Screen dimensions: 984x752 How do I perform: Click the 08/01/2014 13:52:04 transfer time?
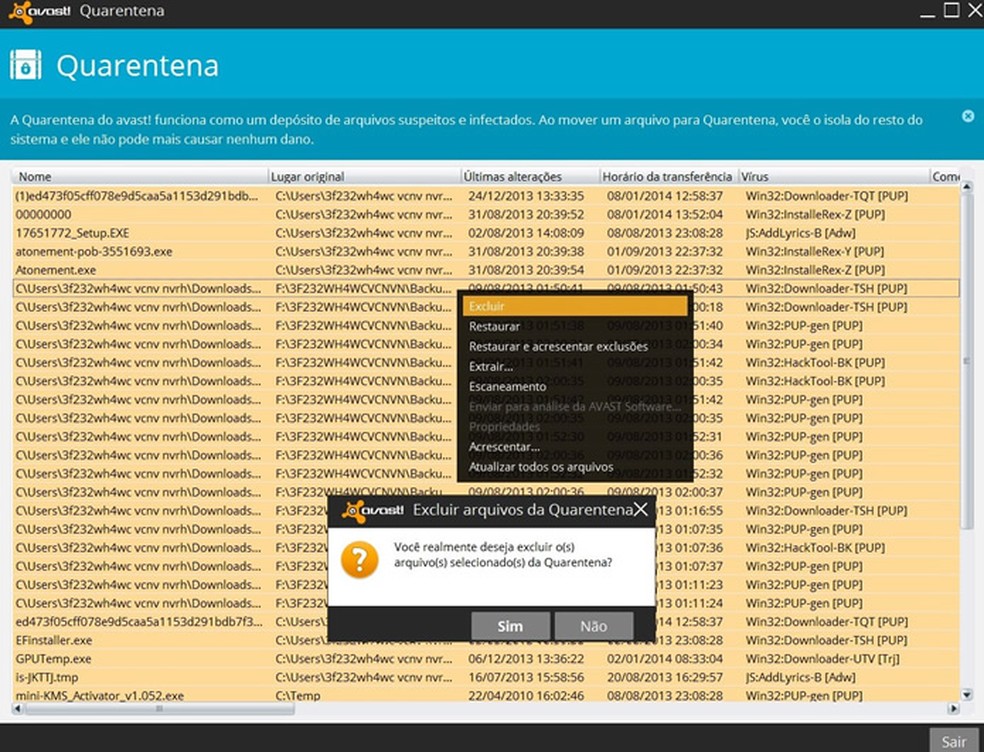click(665, 214)
